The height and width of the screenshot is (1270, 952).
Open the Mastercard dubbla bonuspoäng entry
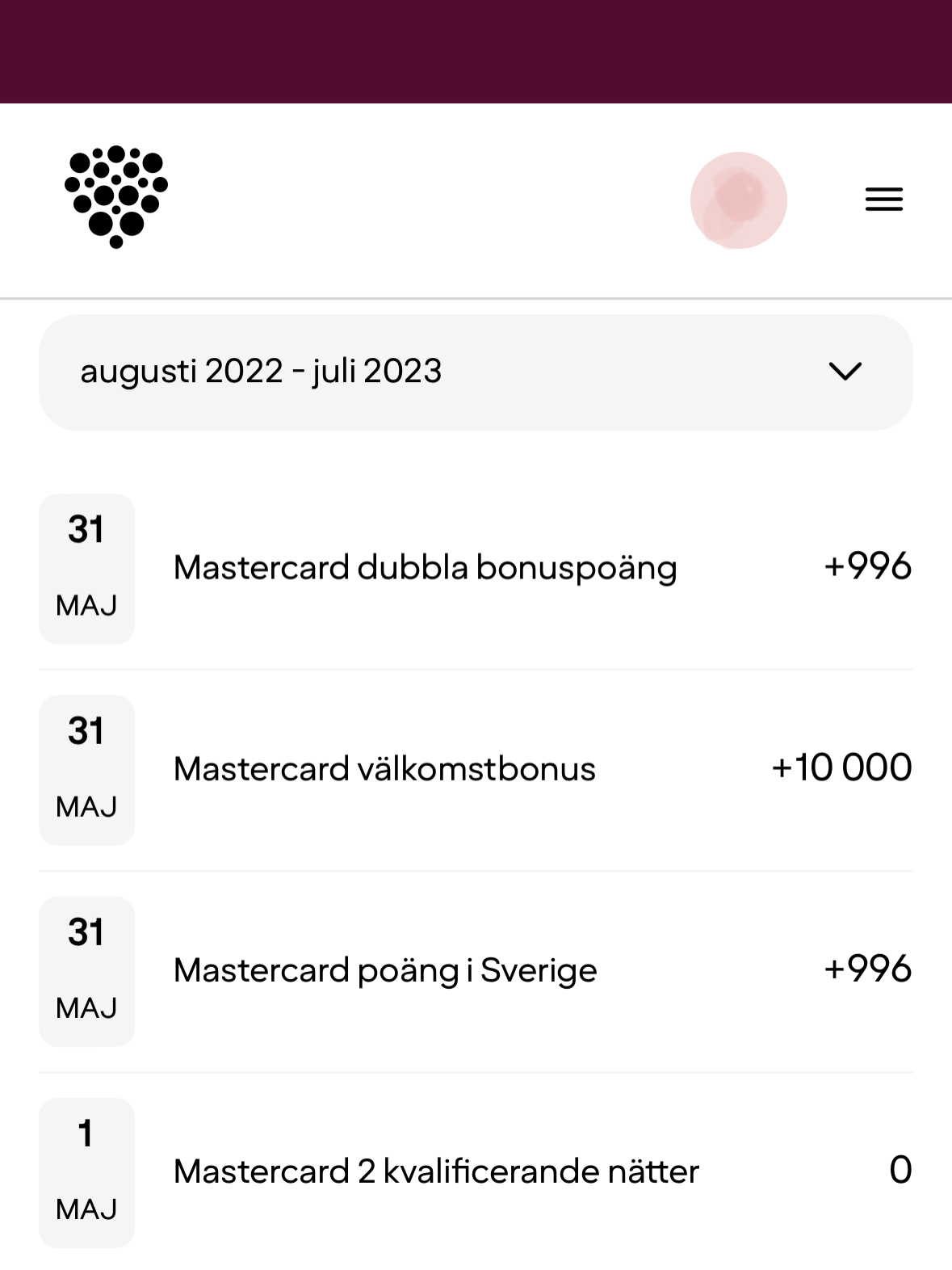tap(425, 568)
